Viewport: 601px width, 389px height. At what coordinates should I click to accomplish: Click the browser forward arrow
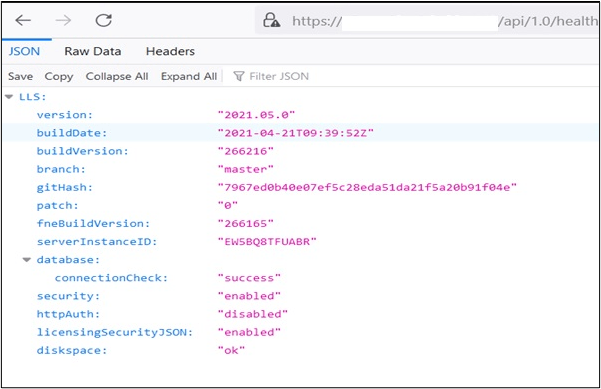[63, 20]
